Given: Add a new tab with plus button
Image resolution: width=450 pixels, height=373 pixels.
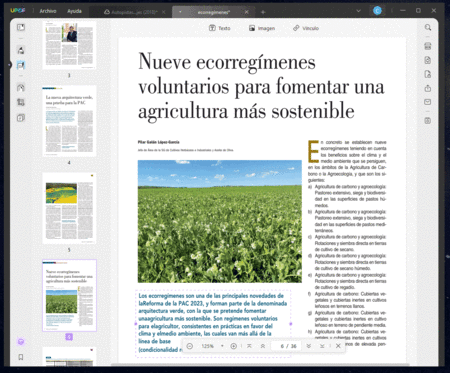Looking at the screenshot, I should [x=263, y=12].
